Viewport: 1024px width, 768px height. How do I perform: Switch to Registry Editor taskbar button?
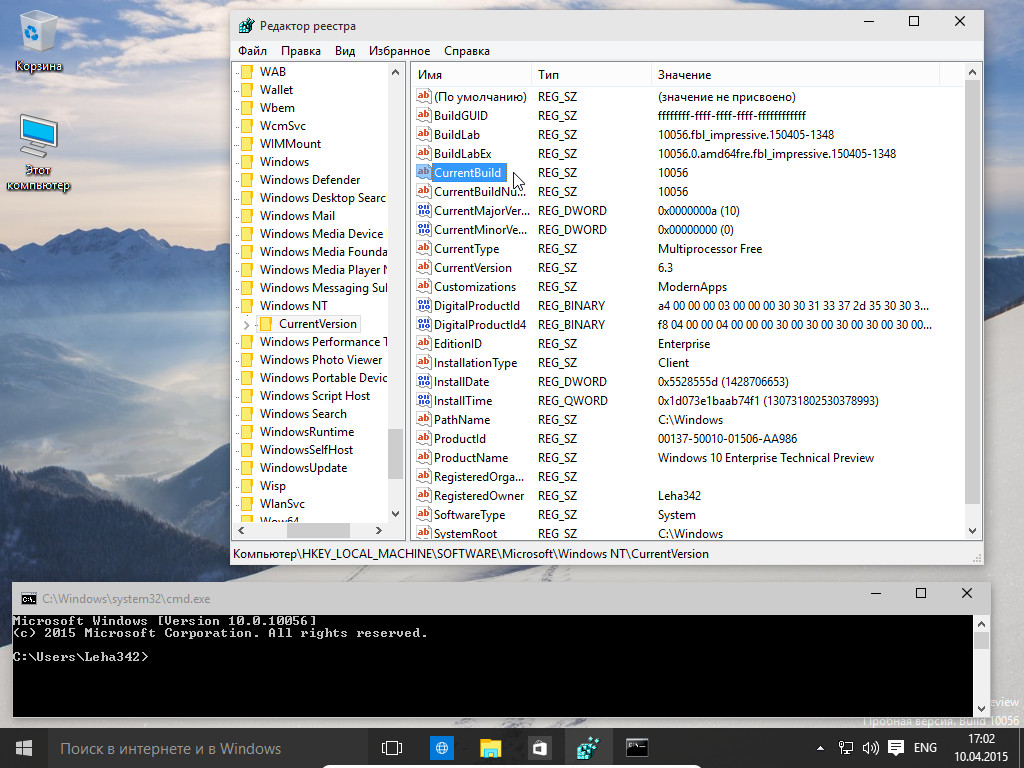click(588, 748)
